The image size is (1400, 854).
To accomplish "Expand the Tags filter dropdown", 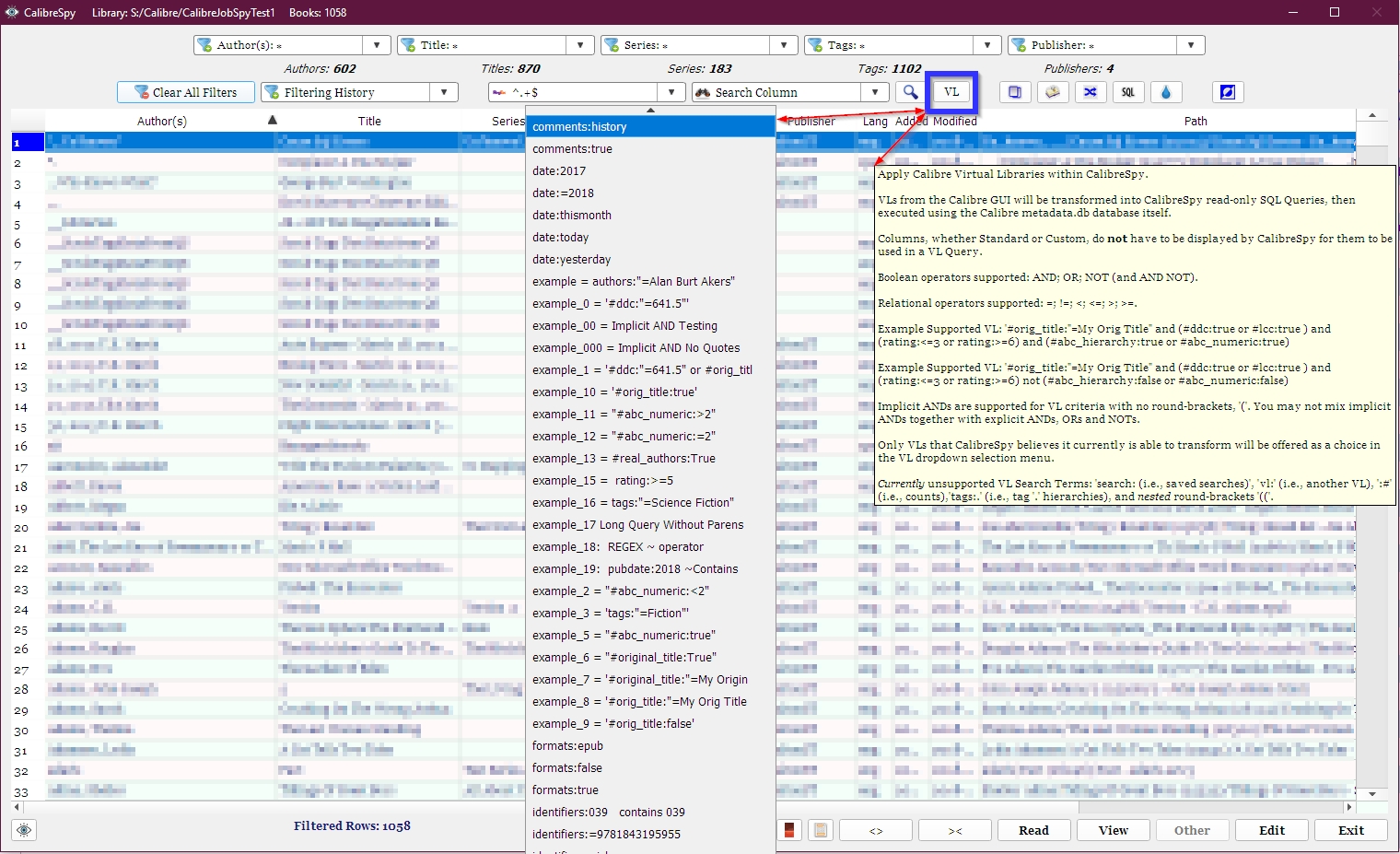I will point(986,45).
